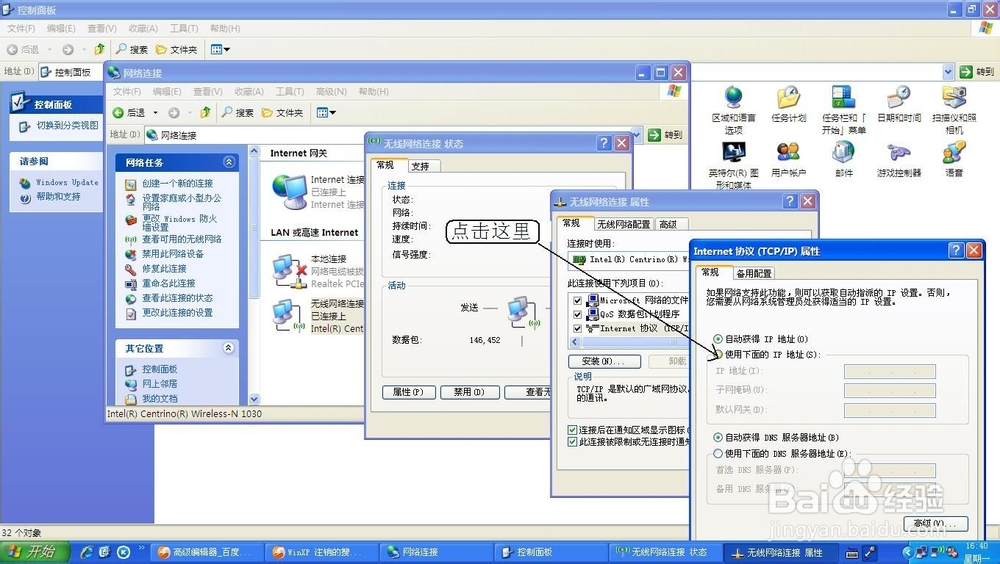
Task: Open 语音 control panel icon
Action: (954, 160)
